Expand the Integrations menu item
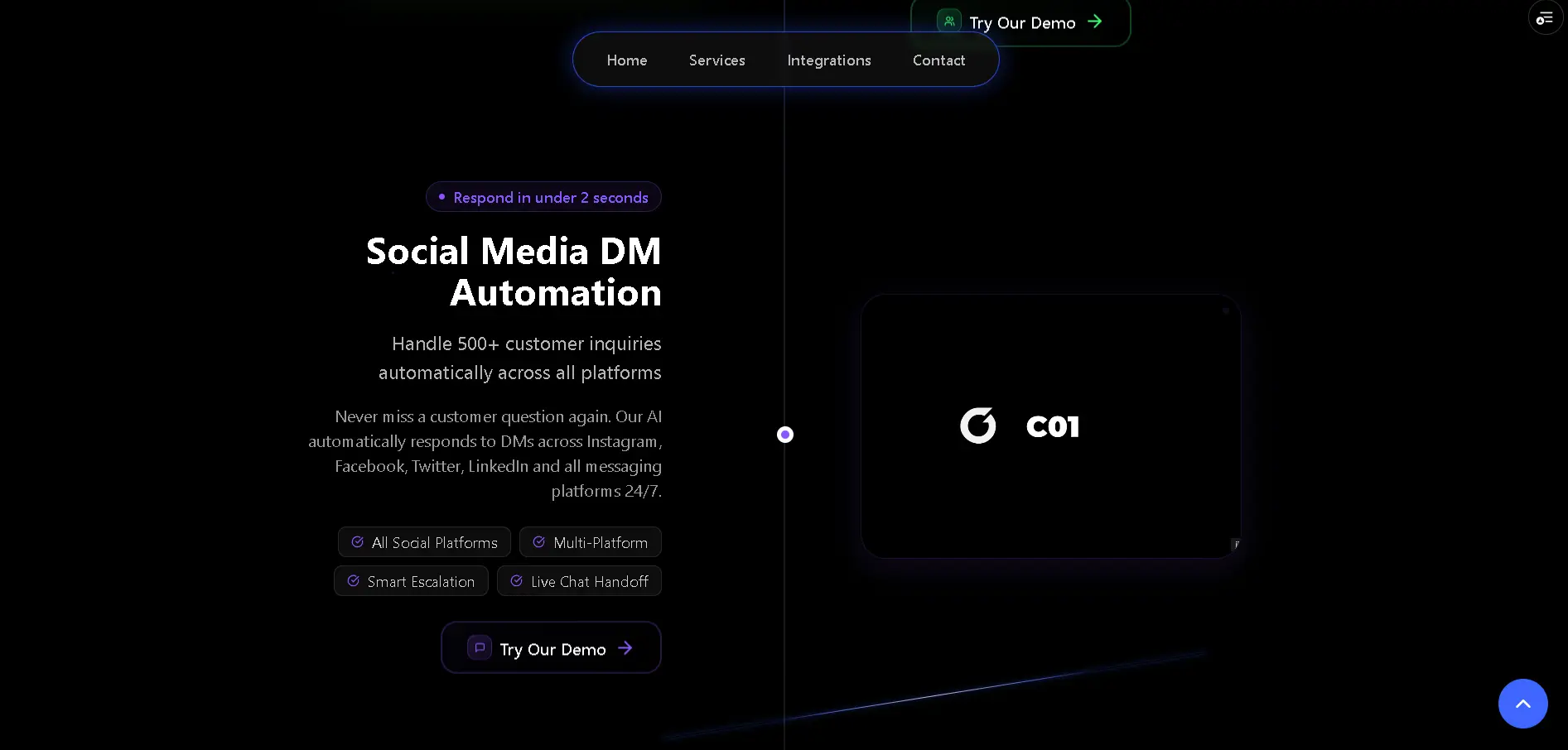The image size is (1568, 750). point(829,60)
